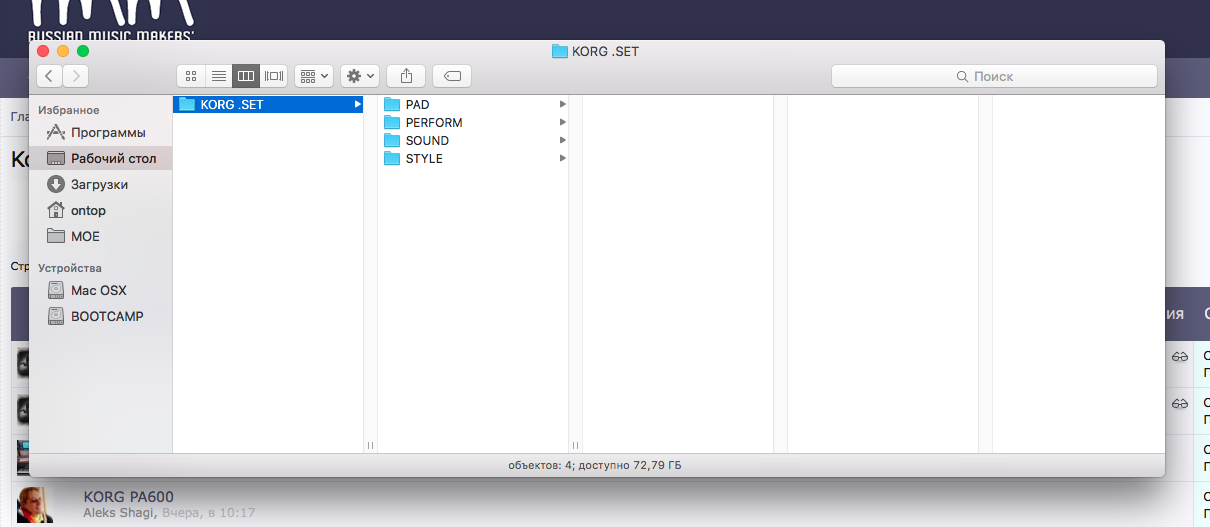Viewport: 1210px width, 527px height.
Task: Open the ontop home folder
Action: coord(100,211)
